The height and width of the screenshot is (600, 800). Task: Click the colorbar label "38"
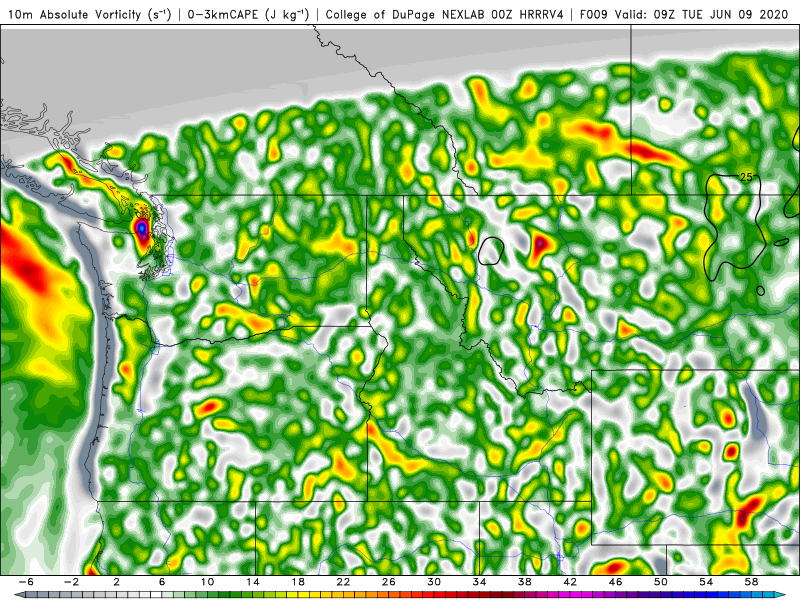524,582
